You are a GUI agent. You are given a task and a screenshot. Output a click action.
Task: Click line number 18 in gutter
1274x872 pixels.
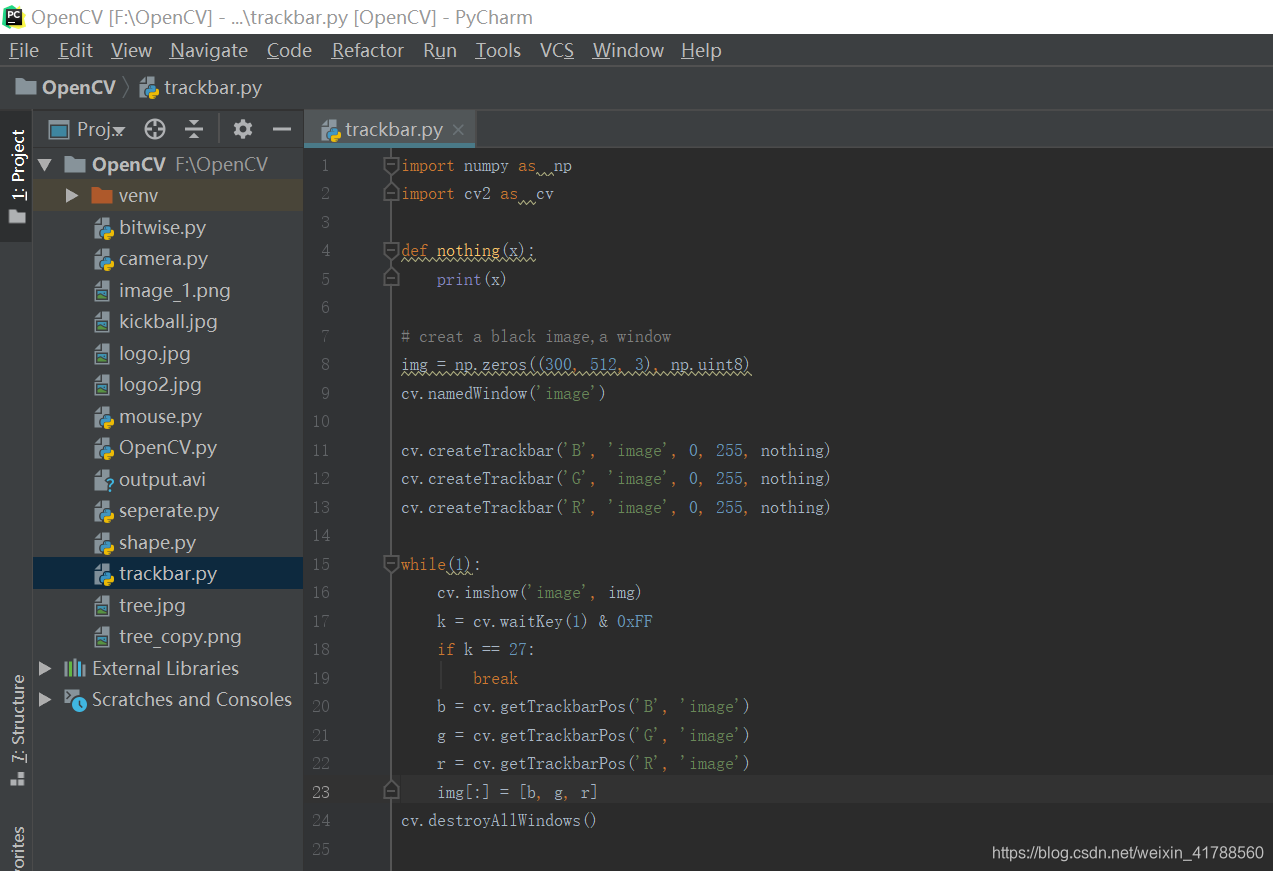point(321,649)
